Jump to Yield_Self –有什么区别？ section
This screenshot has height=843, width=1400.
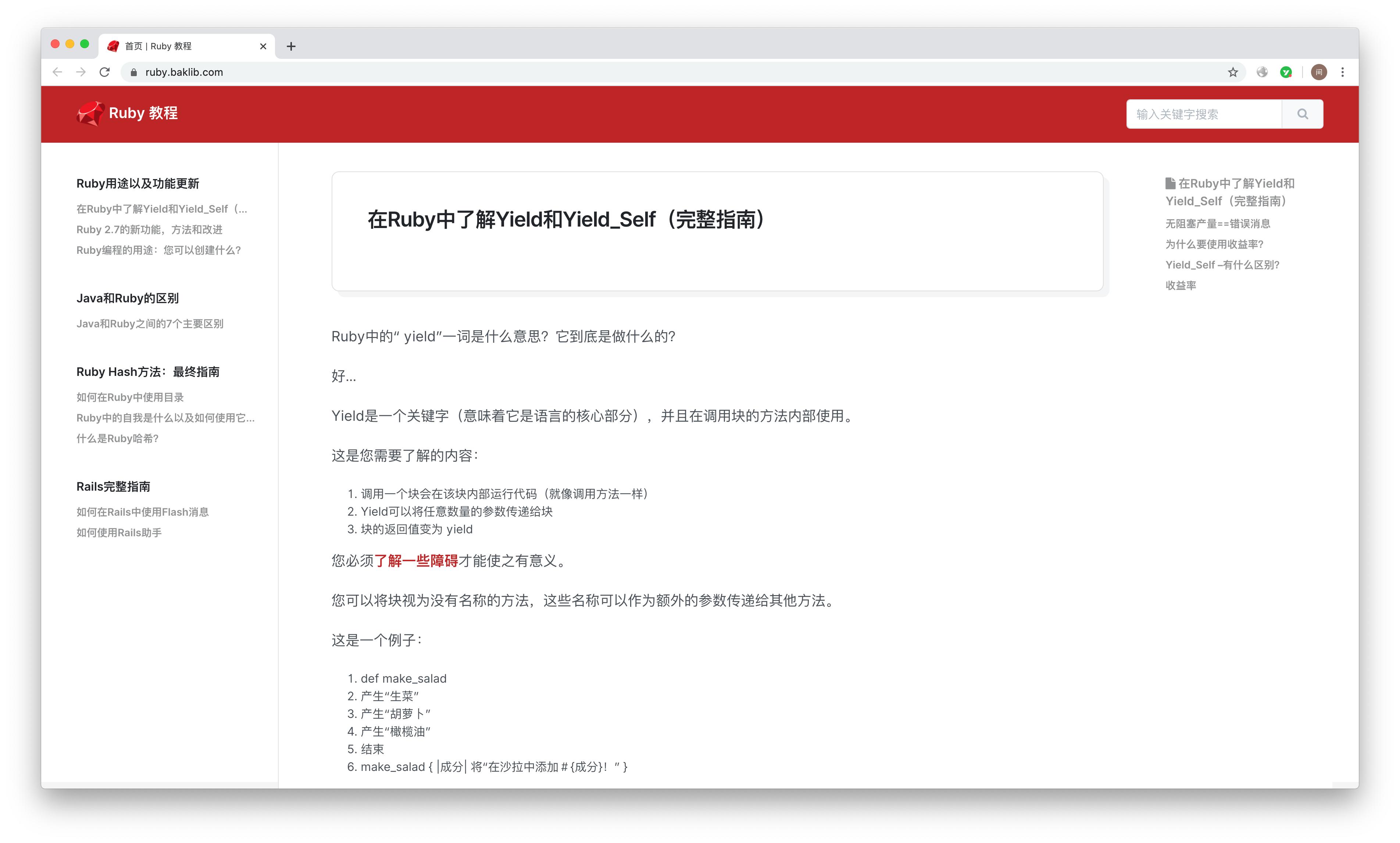[x=1222, y=265]
